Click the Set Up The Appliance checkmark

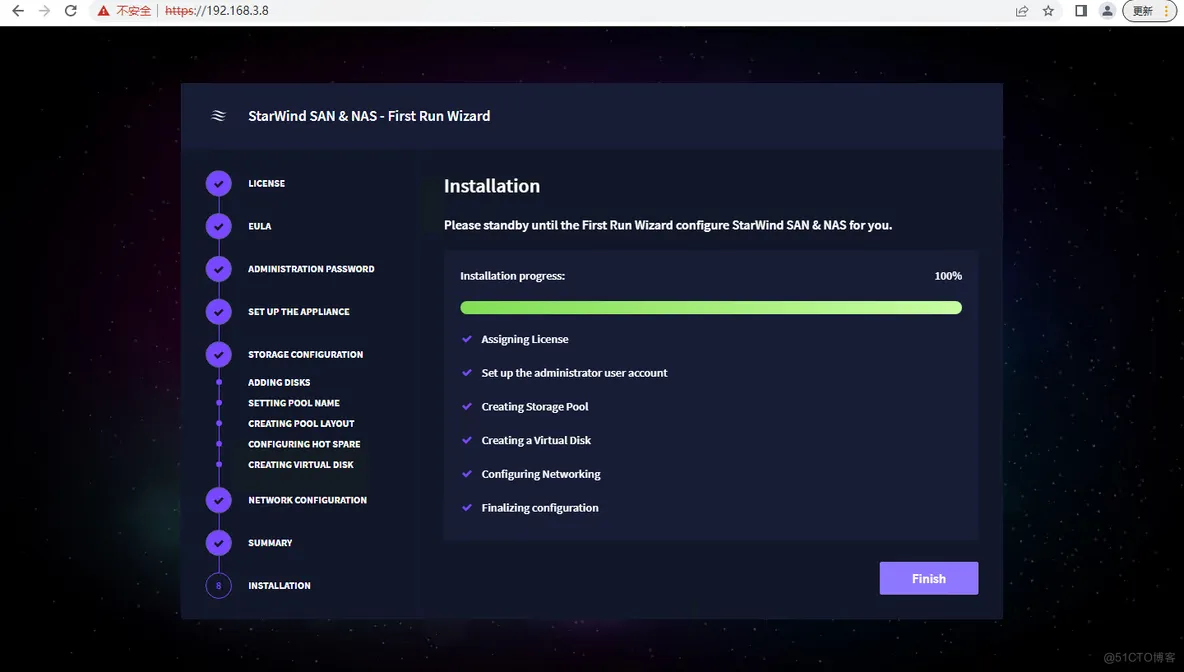(x=218, y=311)
